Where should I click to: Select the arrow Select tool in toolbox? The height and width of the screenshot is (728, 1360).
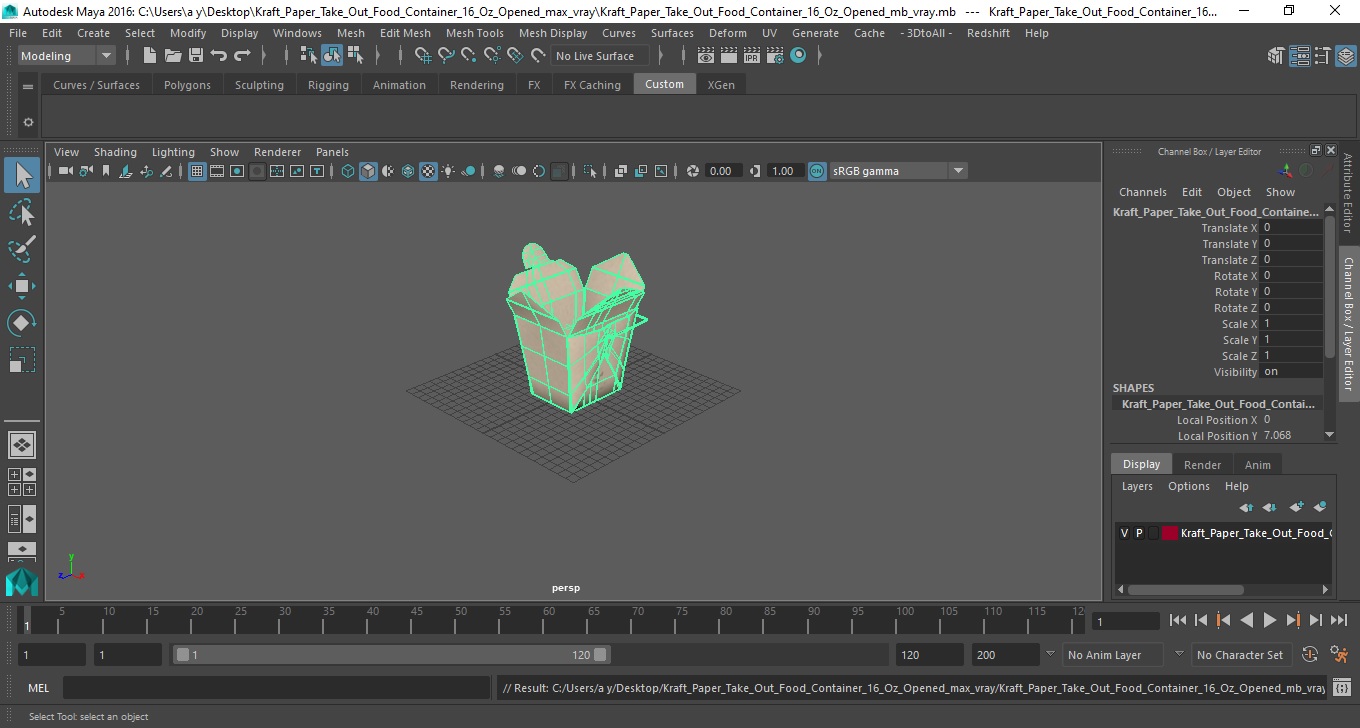tap(22, 175)
